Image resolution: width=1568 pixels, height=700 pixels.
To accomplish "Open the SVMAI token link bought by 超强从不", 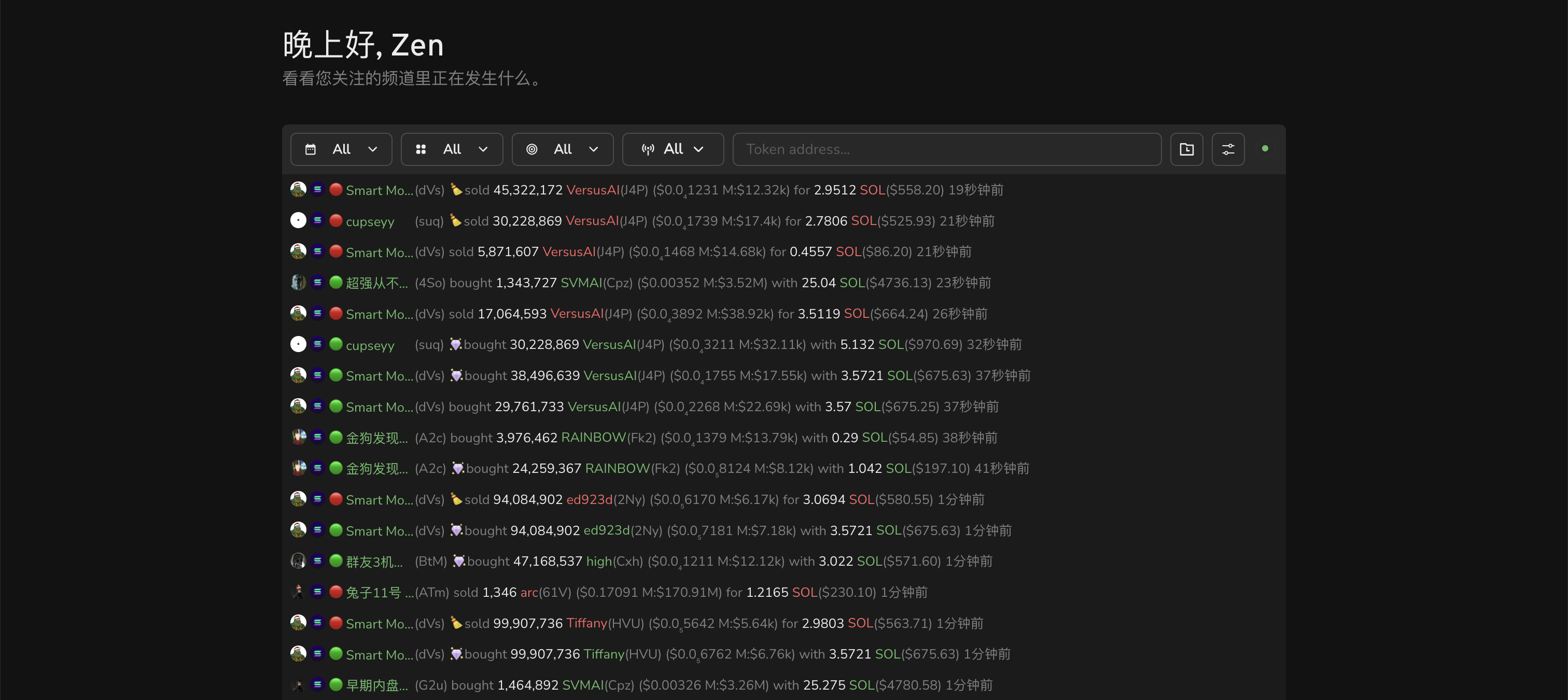I will [581, 283].
